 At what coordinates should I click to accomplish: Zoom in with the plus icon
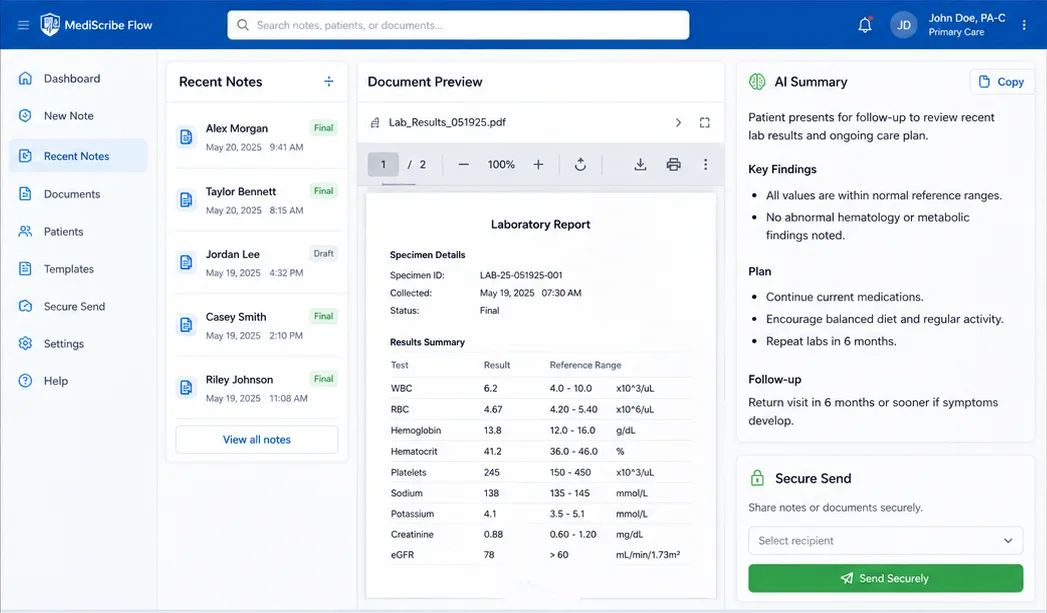click(538, 164)
